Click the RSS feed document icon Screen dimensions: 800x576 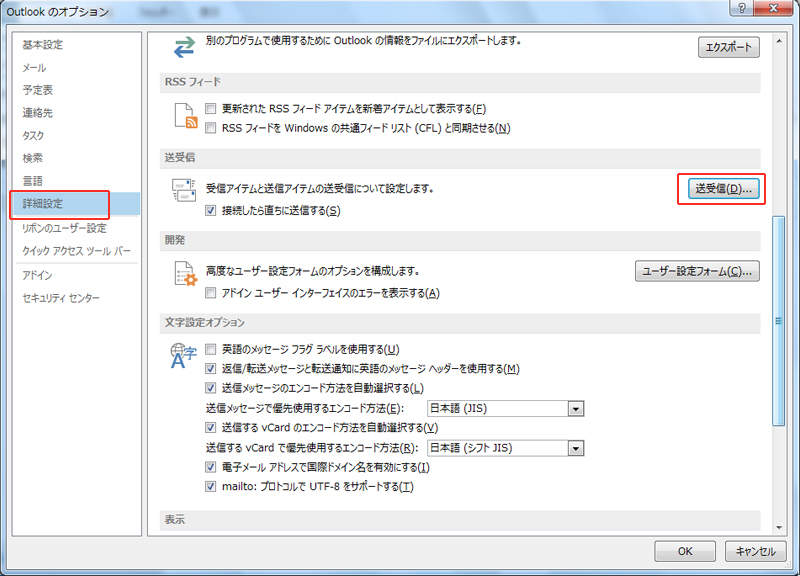pos(186,115)
